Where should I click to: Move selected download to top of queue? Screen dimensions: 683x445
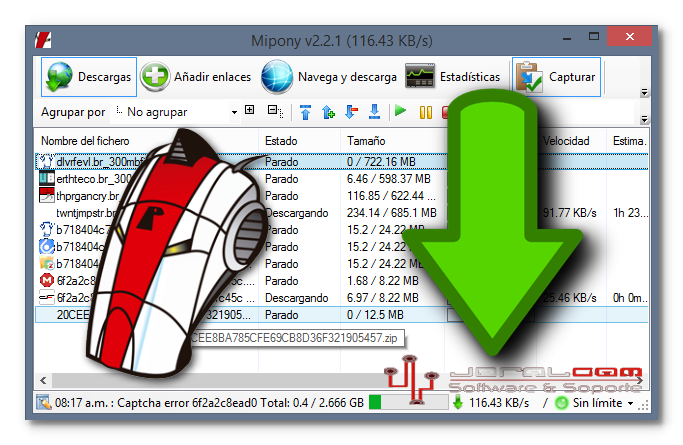pyautogui.click(x=305, y=112)
